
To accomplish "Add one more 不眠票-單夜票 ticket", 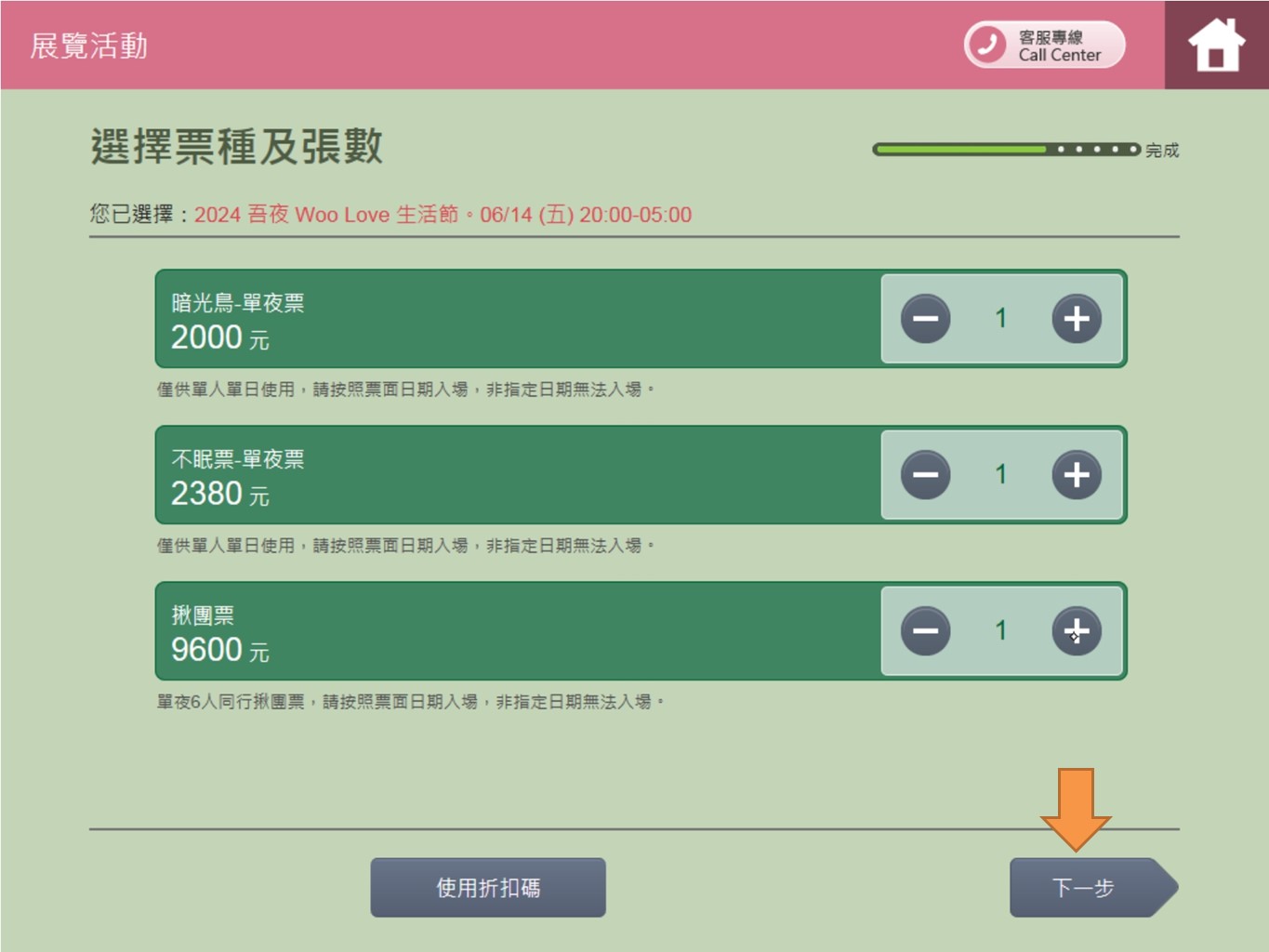I will (x=1076, y=475).
